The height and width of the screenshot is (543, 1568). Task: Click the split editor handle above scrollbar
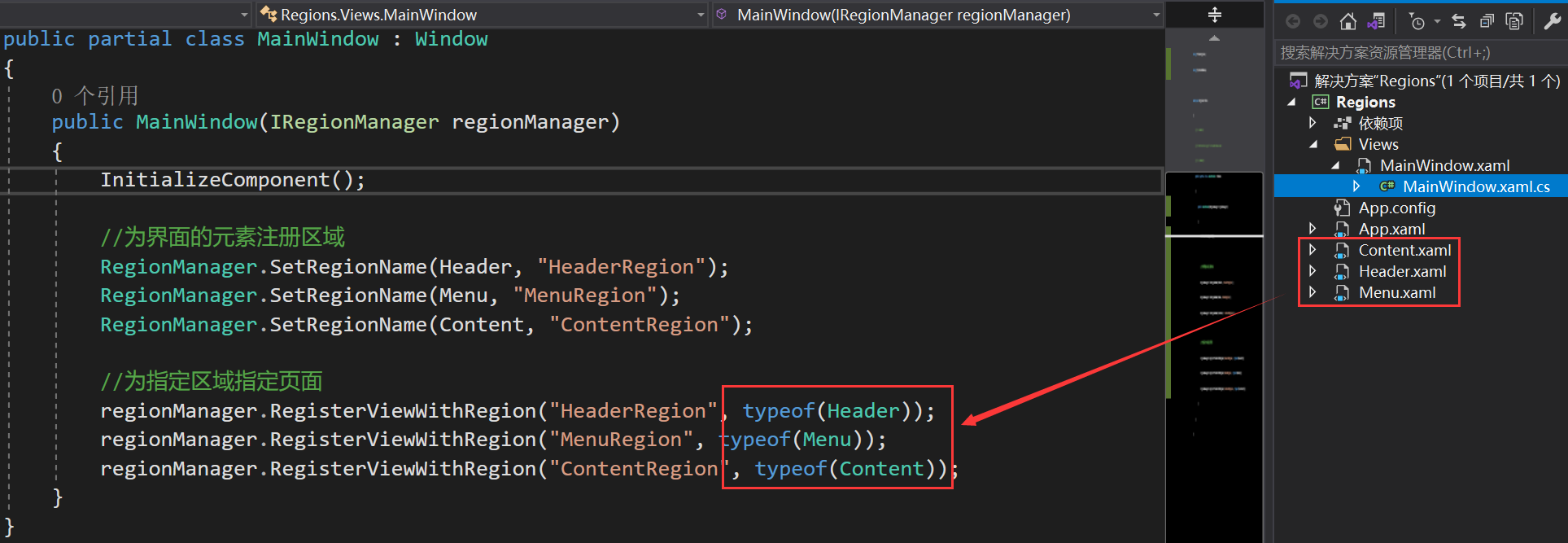(1215, 15)
